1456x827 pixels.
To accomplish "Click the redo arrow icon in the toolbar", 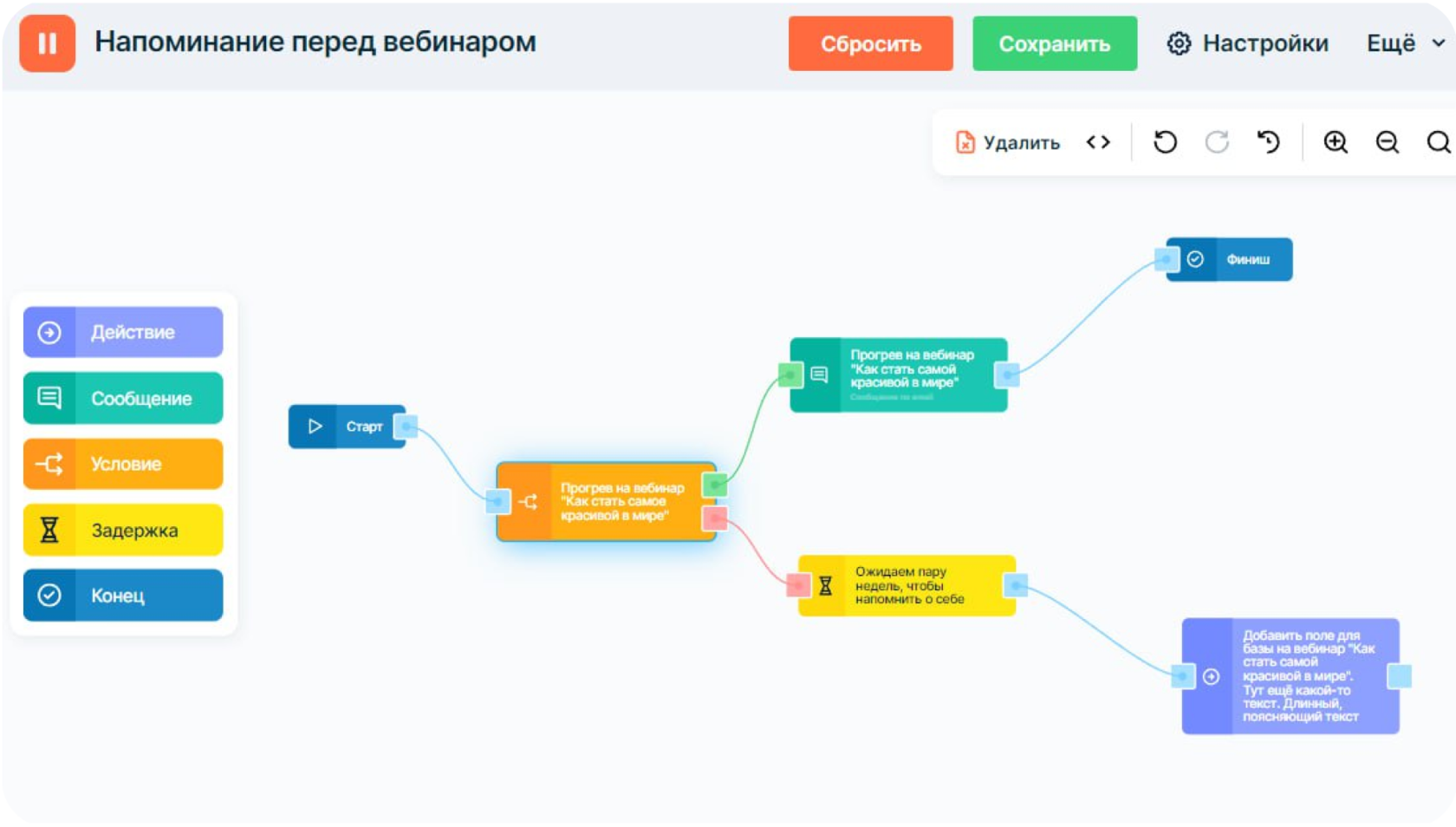I will pyautogui.click(x=1217, y=142).
